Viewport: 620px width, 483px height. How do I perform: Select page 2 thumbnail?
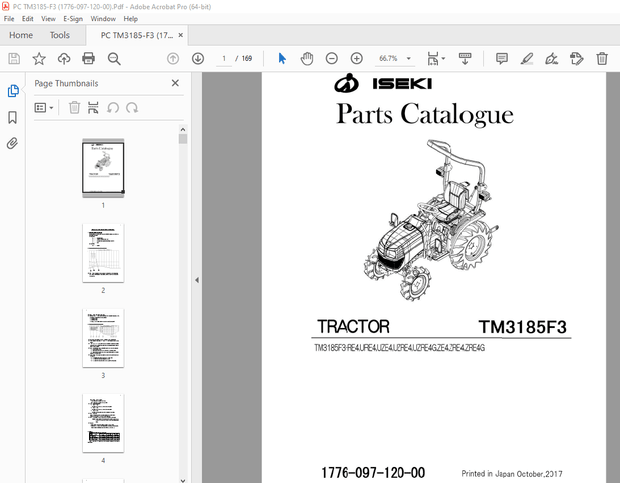tap(103, 253)
